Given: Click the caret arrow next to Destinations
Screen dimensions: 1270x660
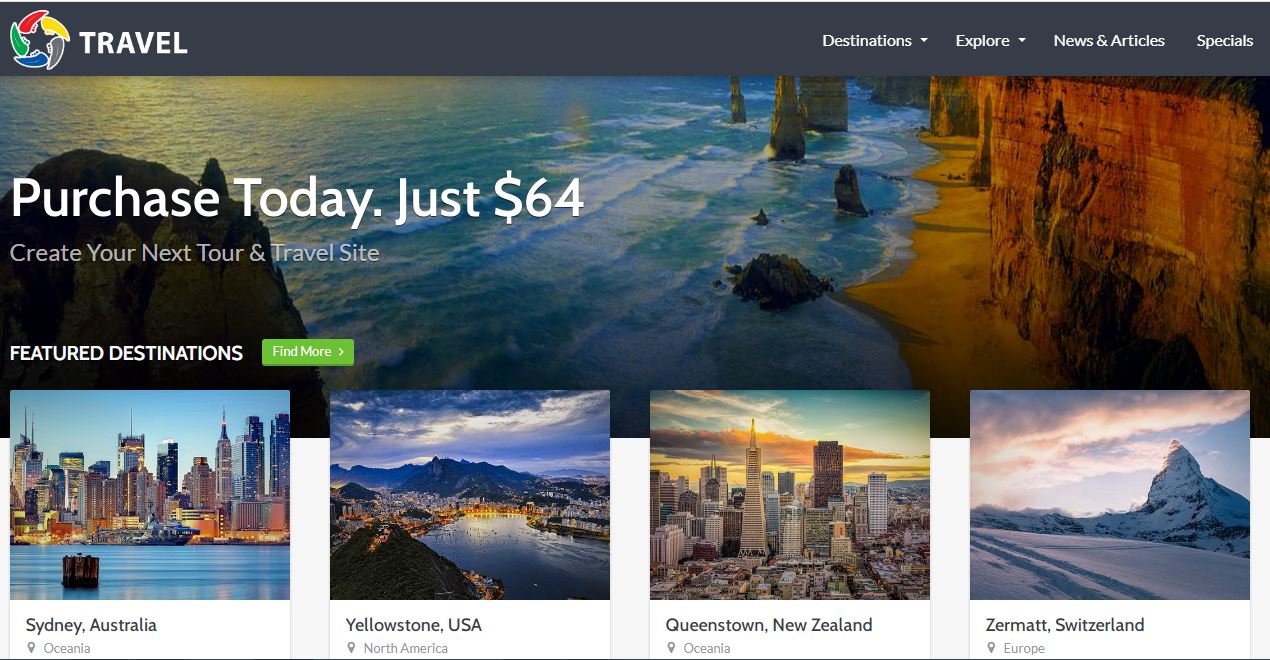Looking at the screenshot, I should [924, 41].
